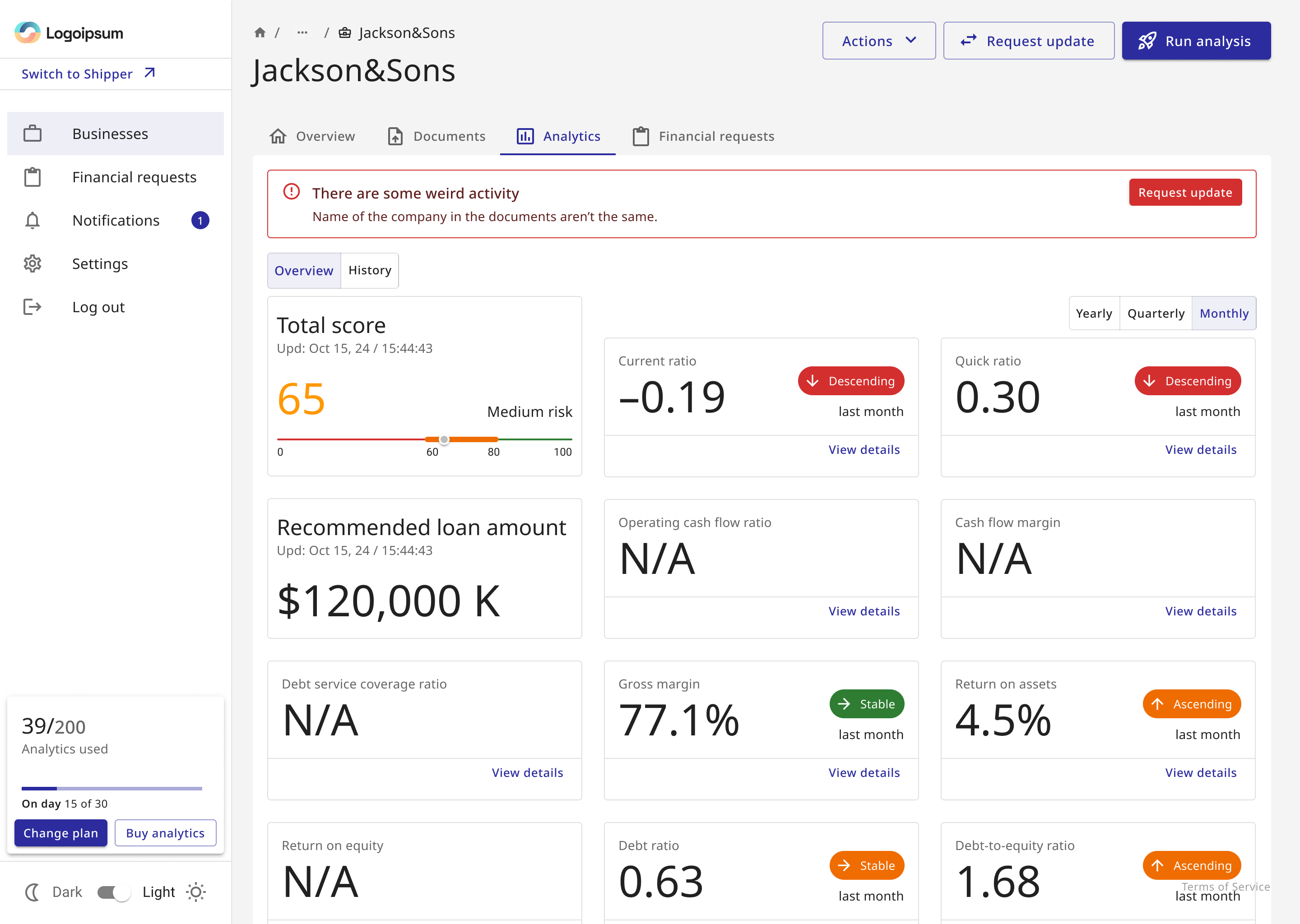Click the Change plan button
The image size is (1300, 924).
tap(61, 833)
